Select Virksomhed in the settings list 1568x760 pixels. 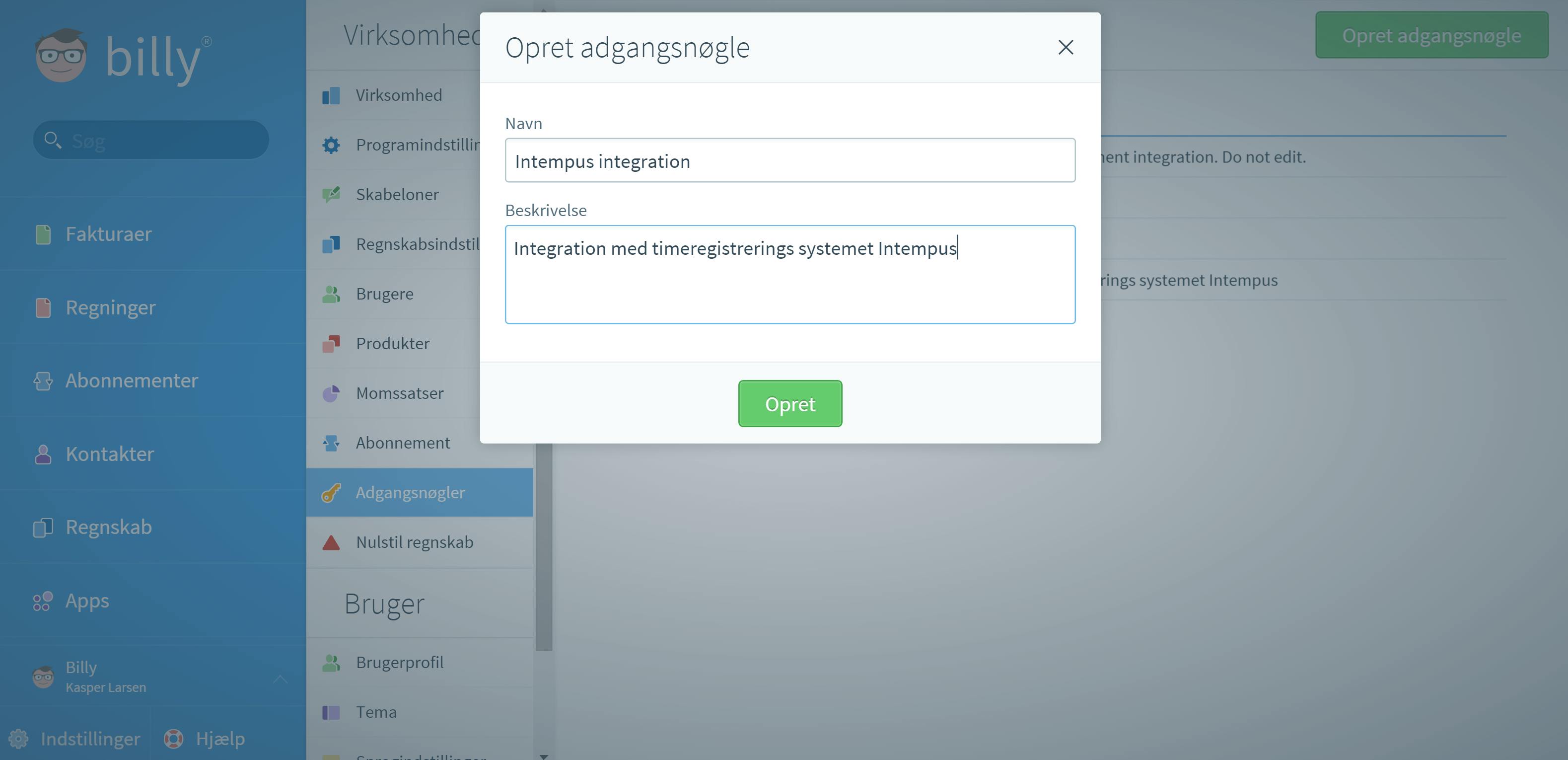[420, 95]
